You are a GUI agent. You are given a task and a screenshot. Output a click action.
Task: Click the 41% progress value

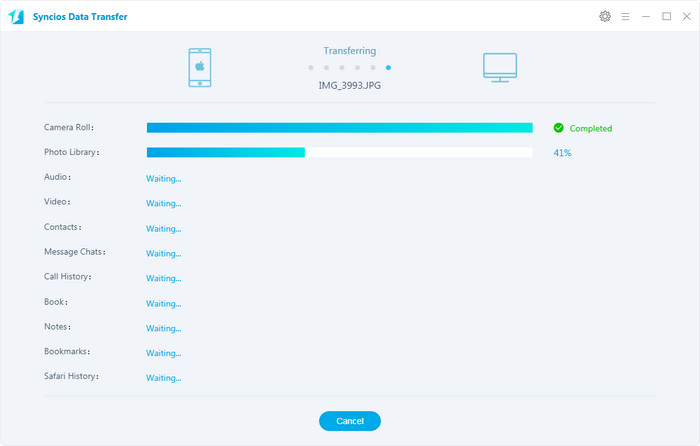point(562,153)
